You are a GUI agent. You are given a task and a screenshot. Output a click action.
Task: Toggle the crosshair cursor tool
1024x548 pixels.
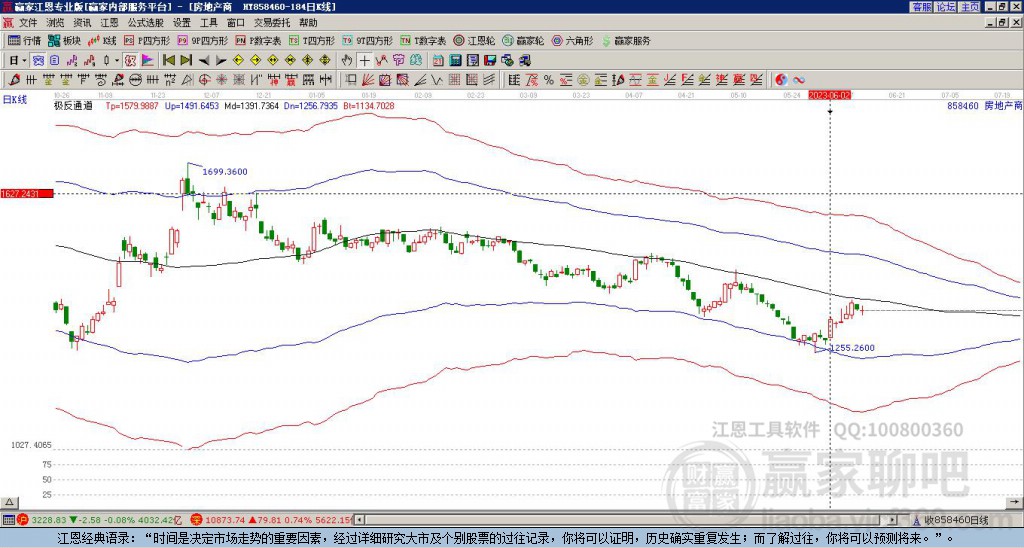(x=364, y=60)
